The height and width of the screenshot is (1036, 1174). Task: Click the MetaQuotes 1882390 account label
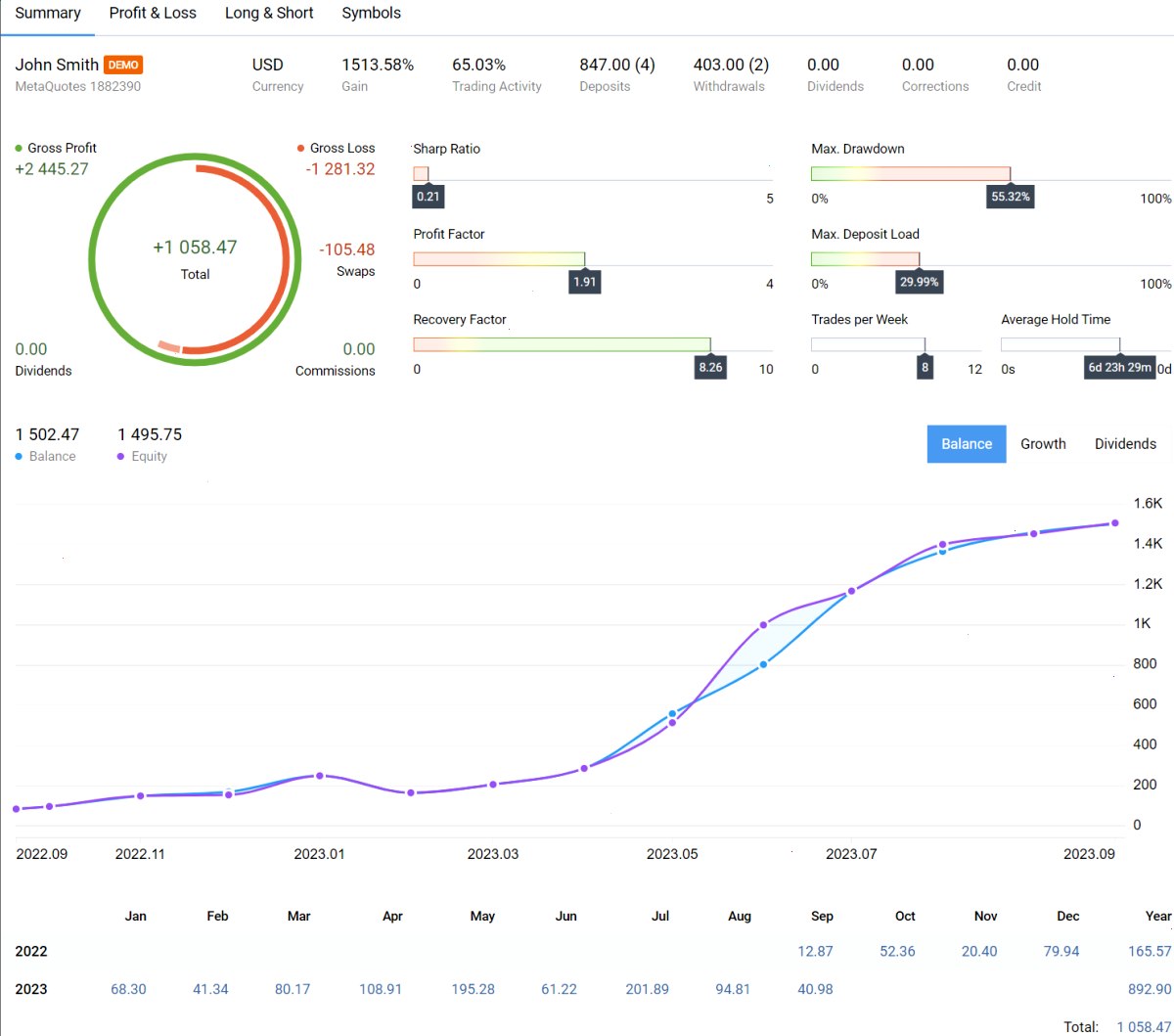pos(78,86)
